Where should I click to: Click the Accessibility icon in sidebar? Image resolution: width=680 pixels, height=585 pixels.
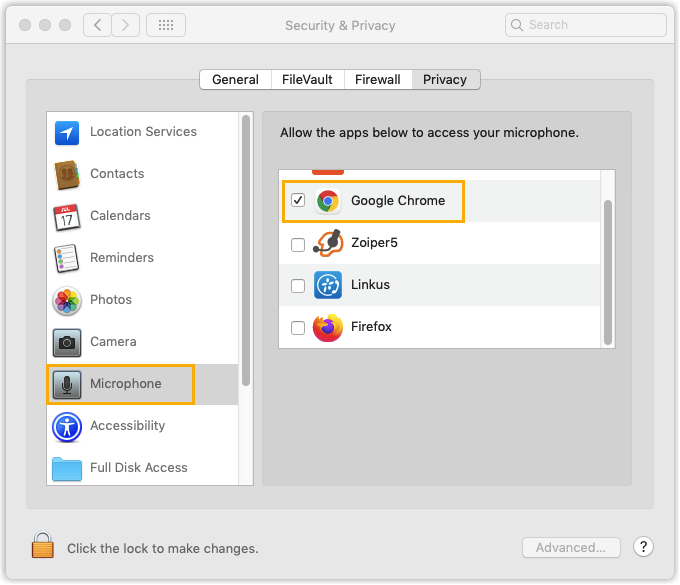click(x=67, y=427)
